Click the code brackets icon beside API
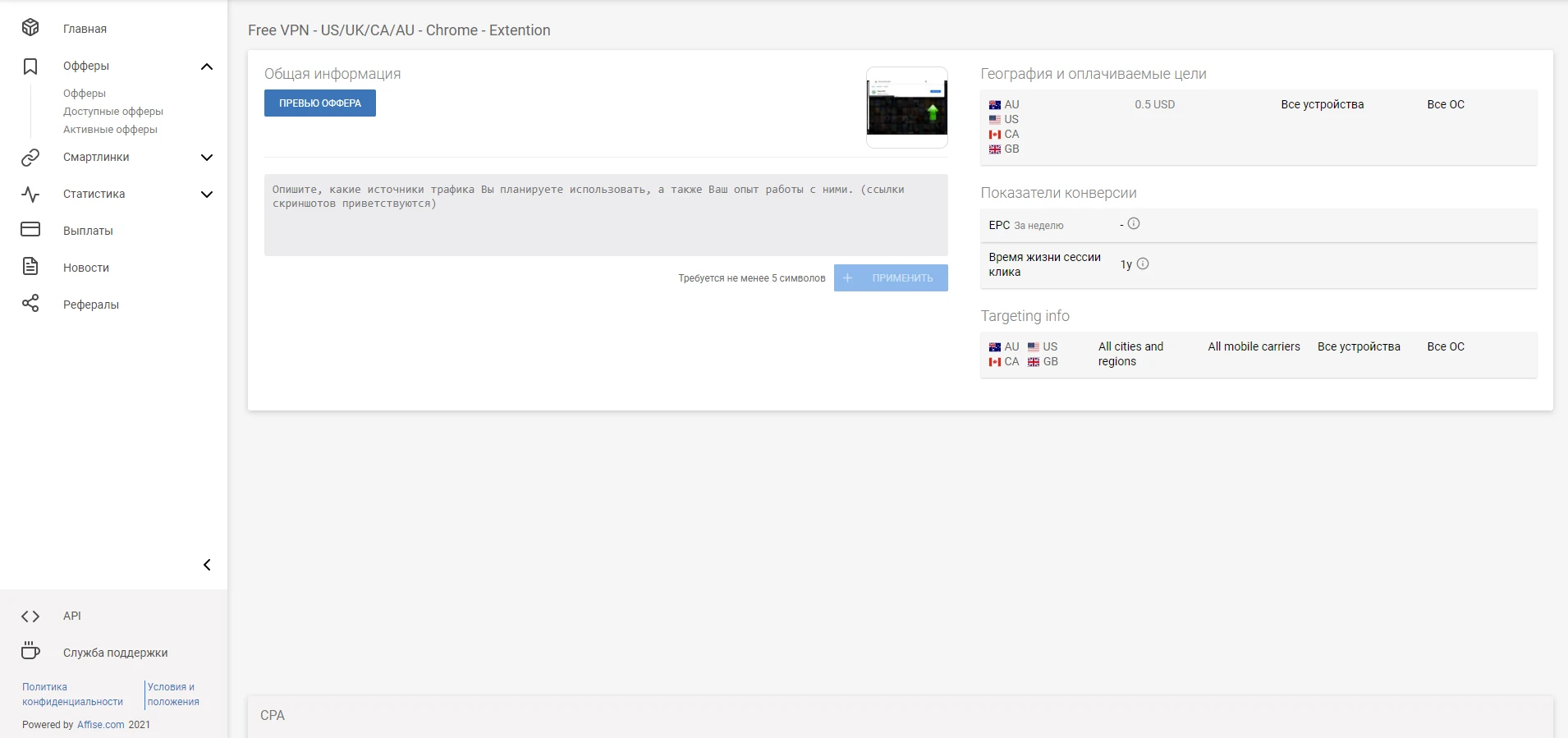This screenshot has width=1568, height=738. (30, 616)
